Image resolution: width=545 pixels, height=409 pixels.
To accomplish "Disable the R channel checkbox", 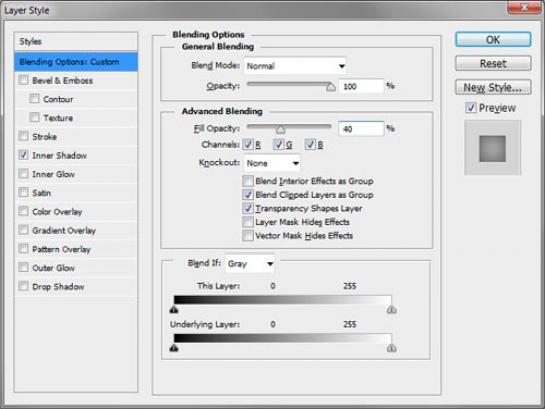I will pos(248,144).
